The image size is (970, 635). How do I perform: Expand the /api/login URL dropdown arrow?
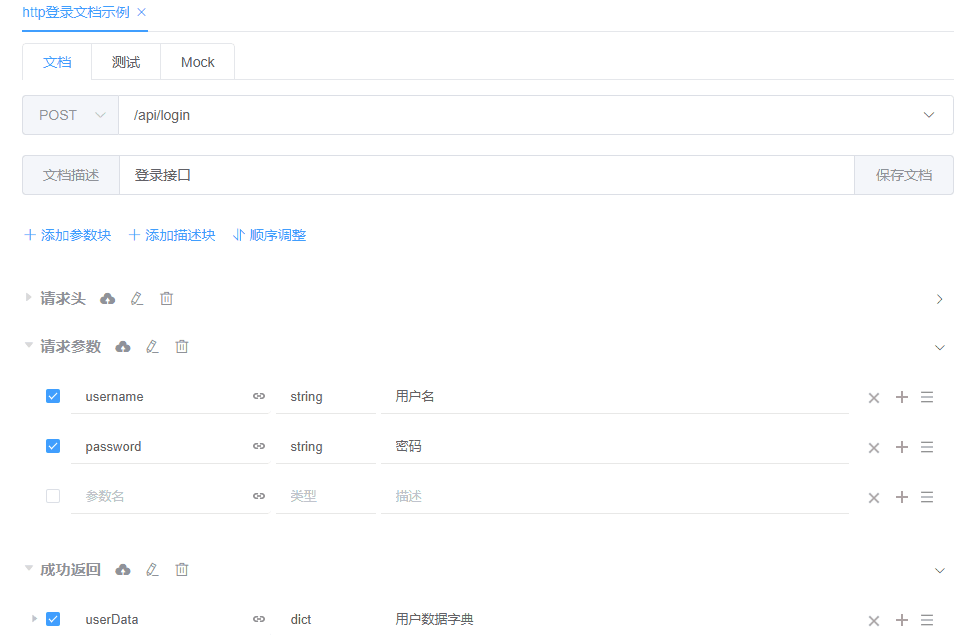pyautogui.click(x=929, y=115)
